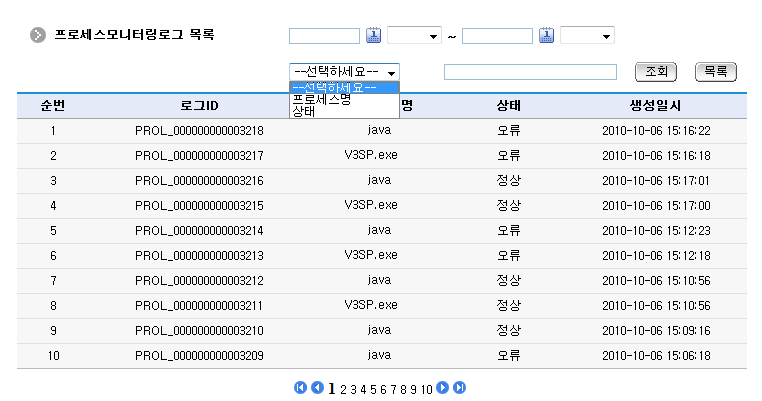
Task: Open log row PROL_000000000003218
Action: 199,131
